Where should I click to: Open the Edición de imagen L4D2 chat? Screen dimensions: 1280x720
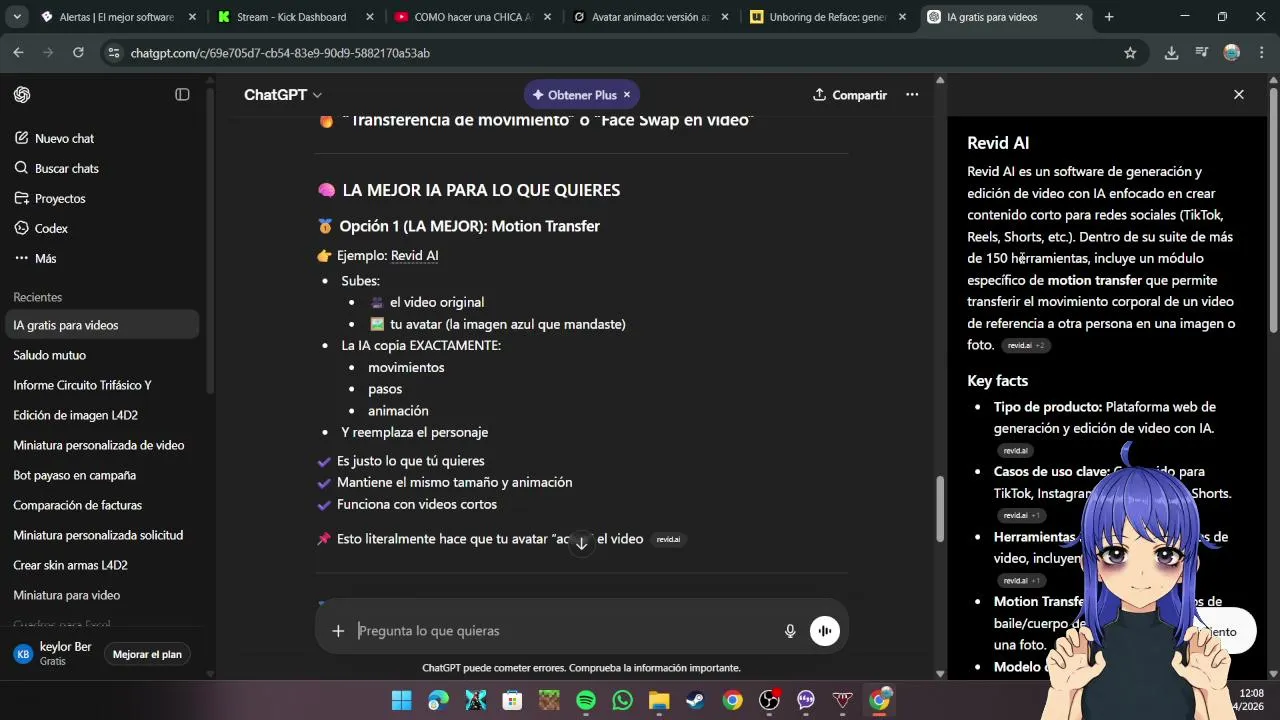(104, 416)
